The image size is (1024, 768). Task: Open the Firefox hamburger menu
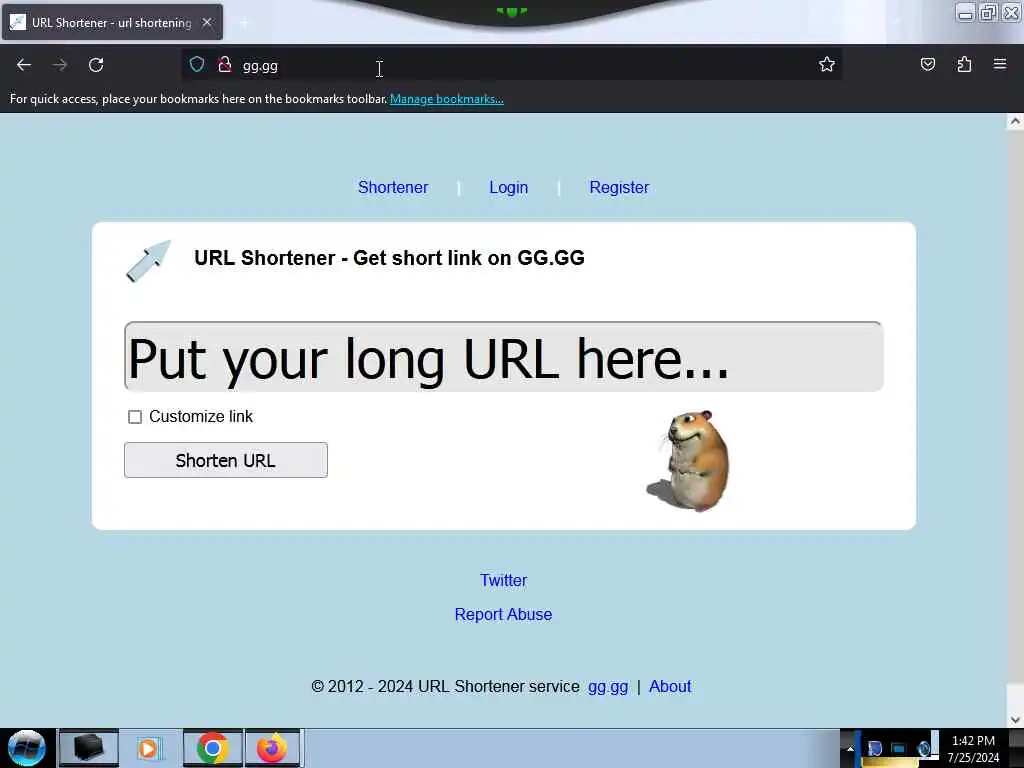coord(1000,64)
